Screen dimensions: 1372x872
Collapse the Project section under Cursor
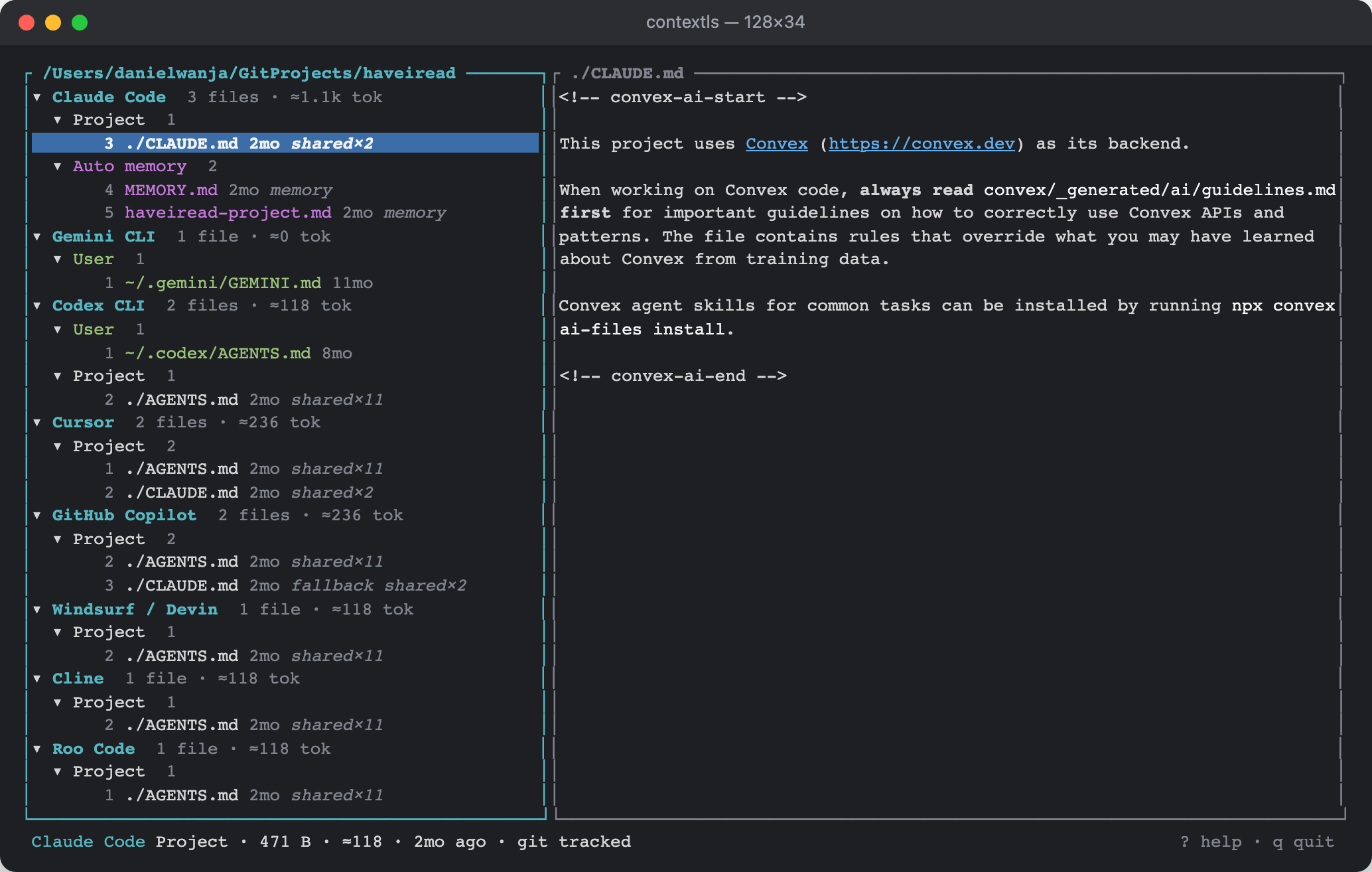point(58,447)
